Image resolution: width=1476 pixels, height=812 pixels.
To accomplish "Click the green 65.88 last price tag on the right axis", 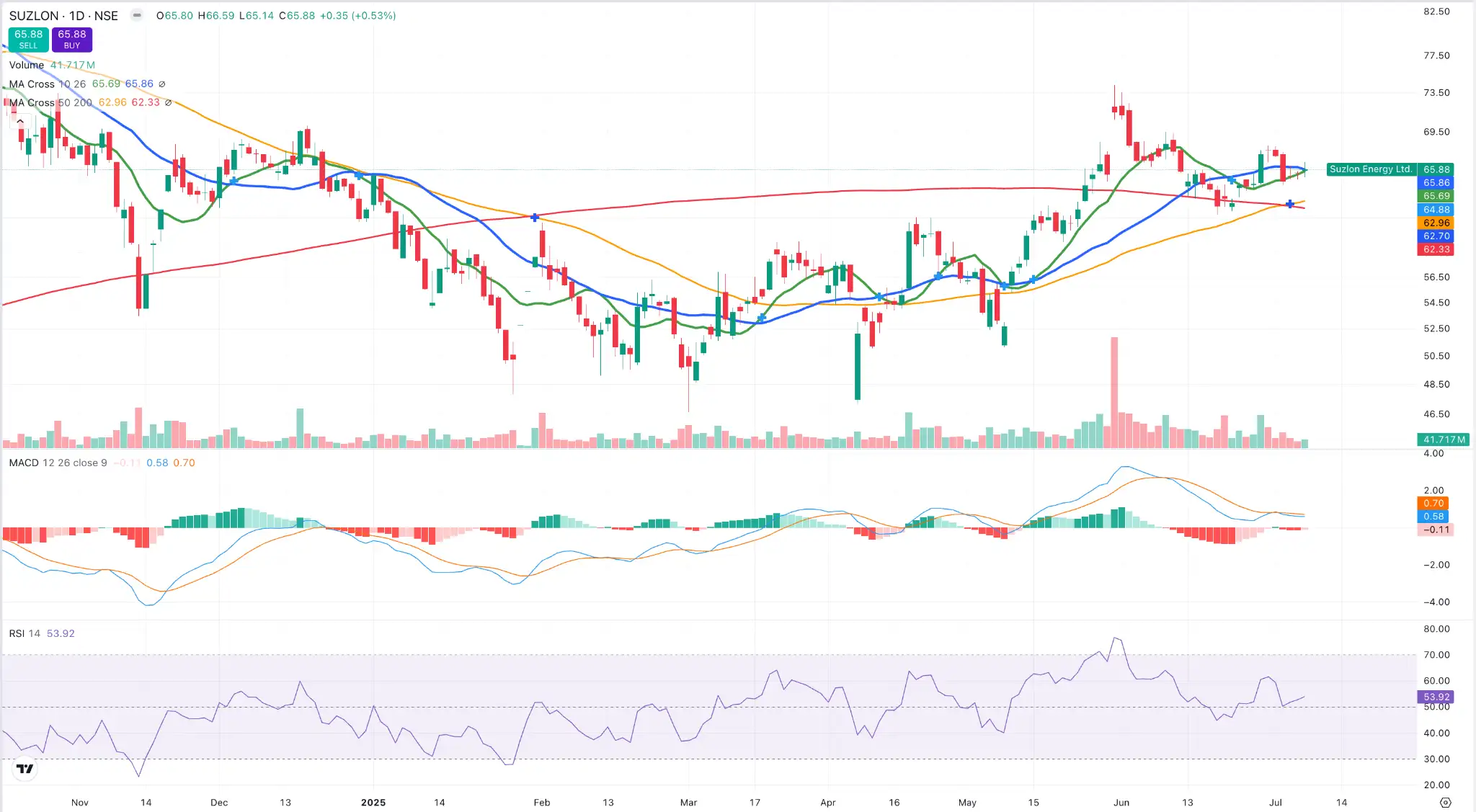I will [1436, 169].
